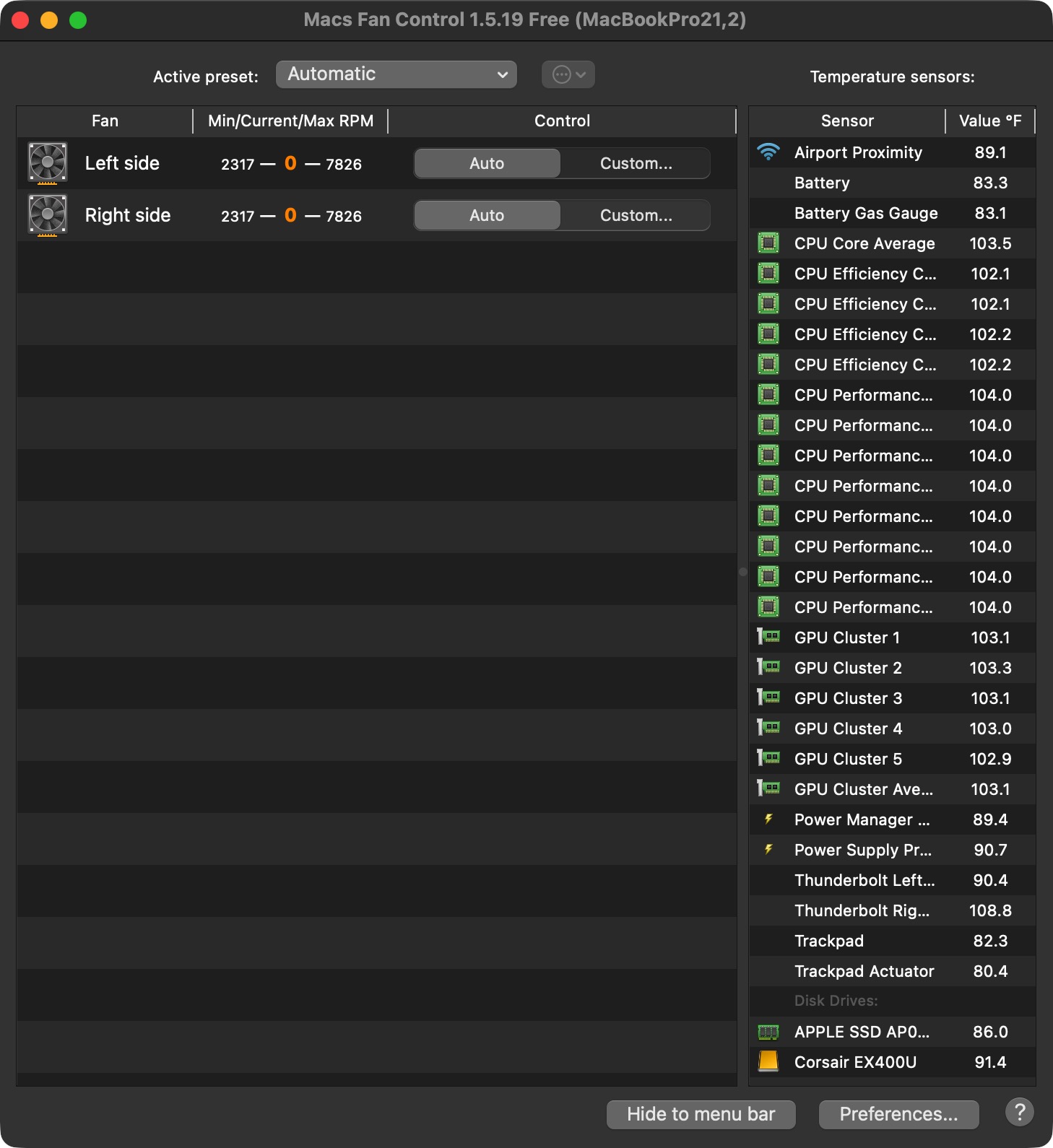Click the Disk Drives section heading
Image resolution: width=1053 pixels, height=1148 pixels.
tap(836, 1001)
